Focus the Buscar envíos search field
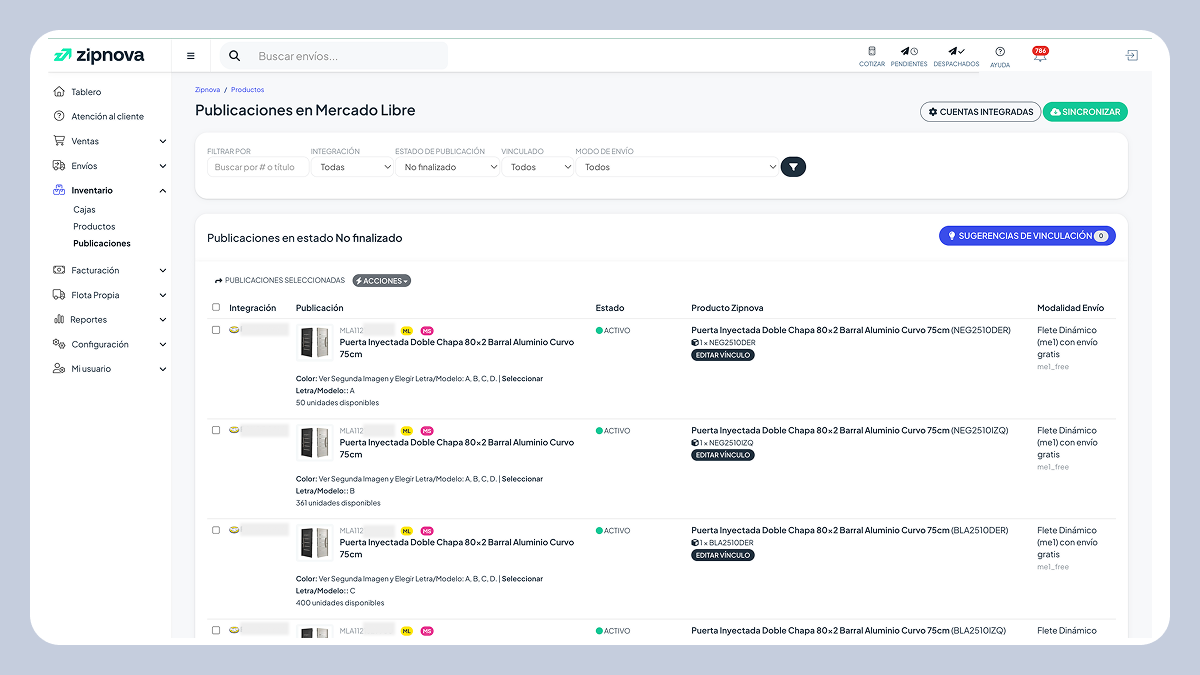 pyautogui.click(x=347, y=56)
